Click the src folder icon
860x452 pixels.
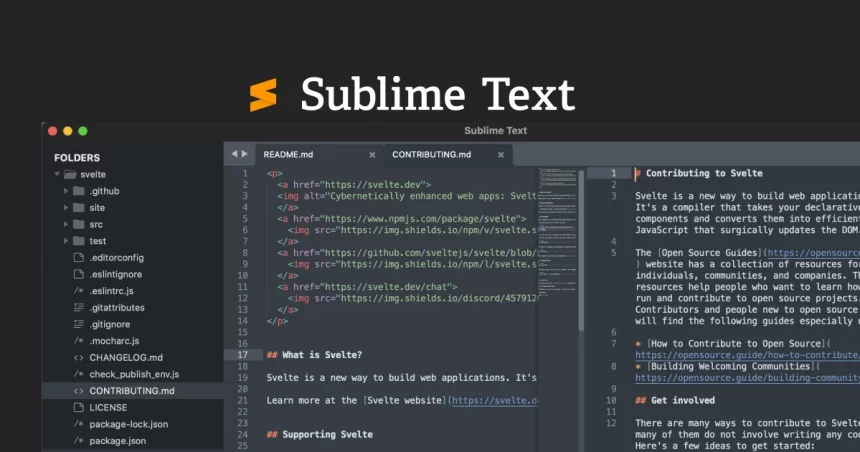pyautogui.click(x=79, y=224)
